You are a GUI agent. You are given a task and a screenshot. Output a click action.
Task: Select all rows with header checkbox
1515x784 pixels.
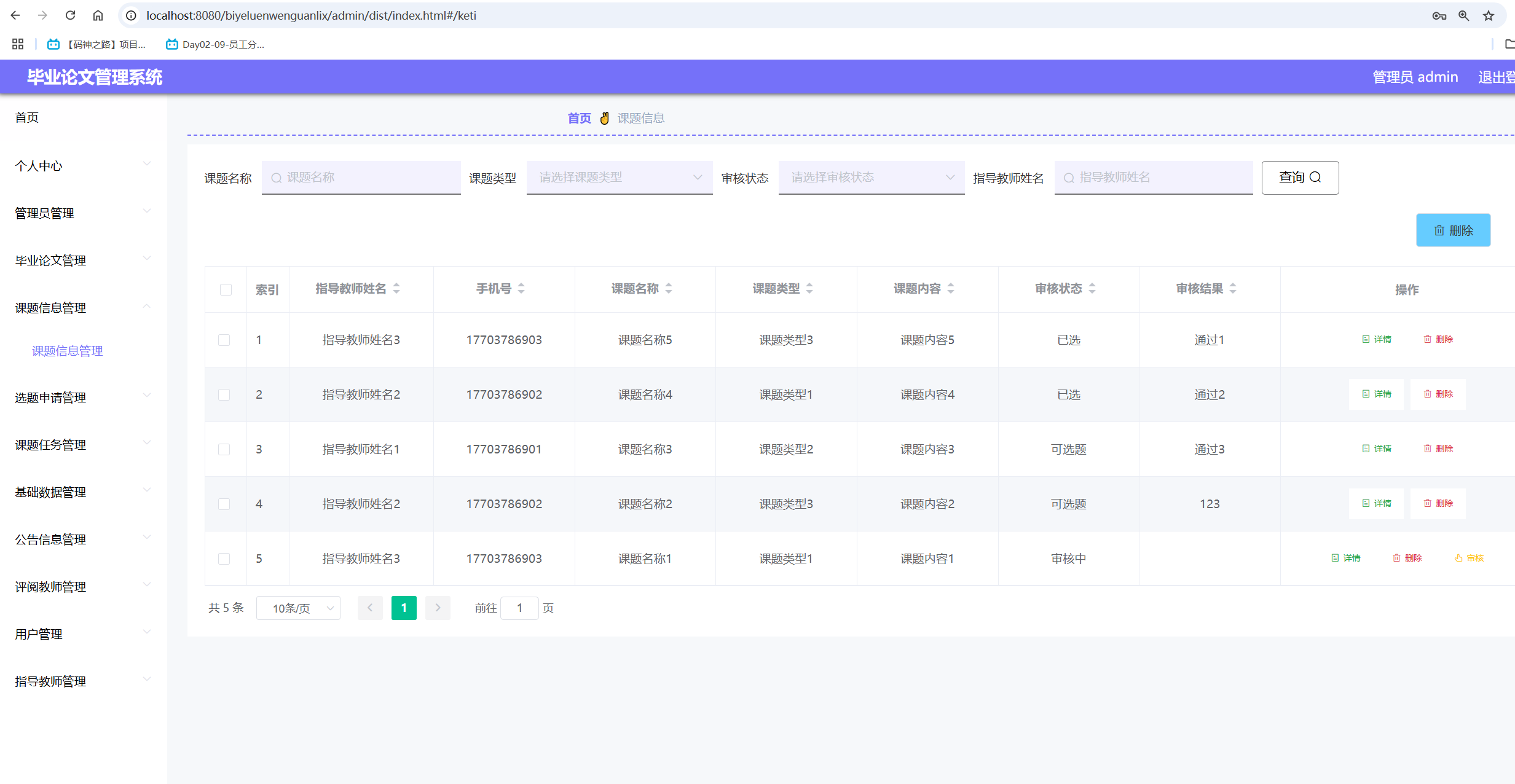pyautogui.click(x=226, y=289)
